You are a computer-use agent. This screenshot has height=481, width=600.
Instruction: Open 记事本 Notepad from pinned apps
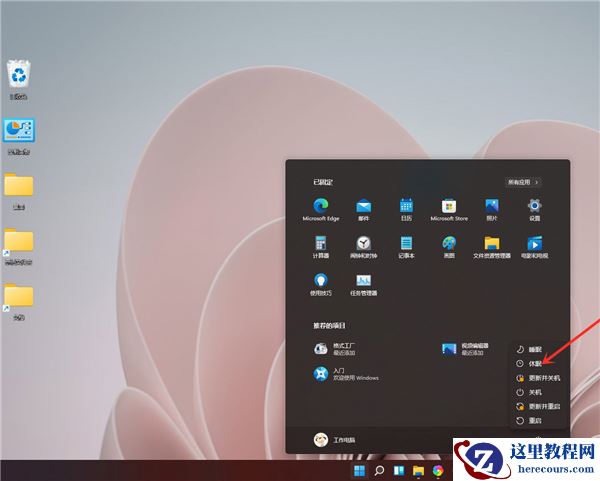(406, 247)
